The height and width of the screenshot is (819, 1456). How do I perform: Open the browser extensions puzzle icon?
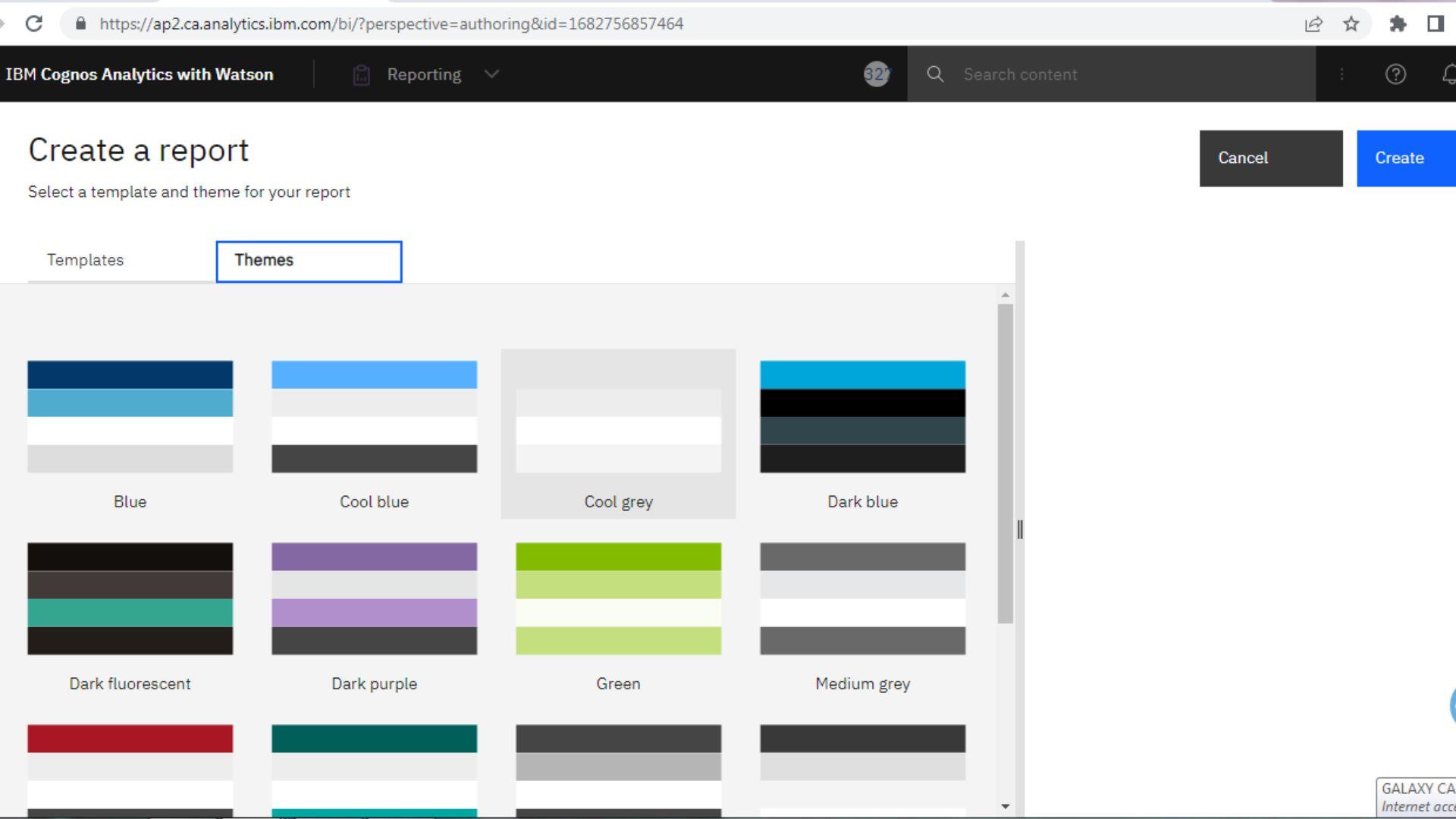click(x=1399, y=24)
